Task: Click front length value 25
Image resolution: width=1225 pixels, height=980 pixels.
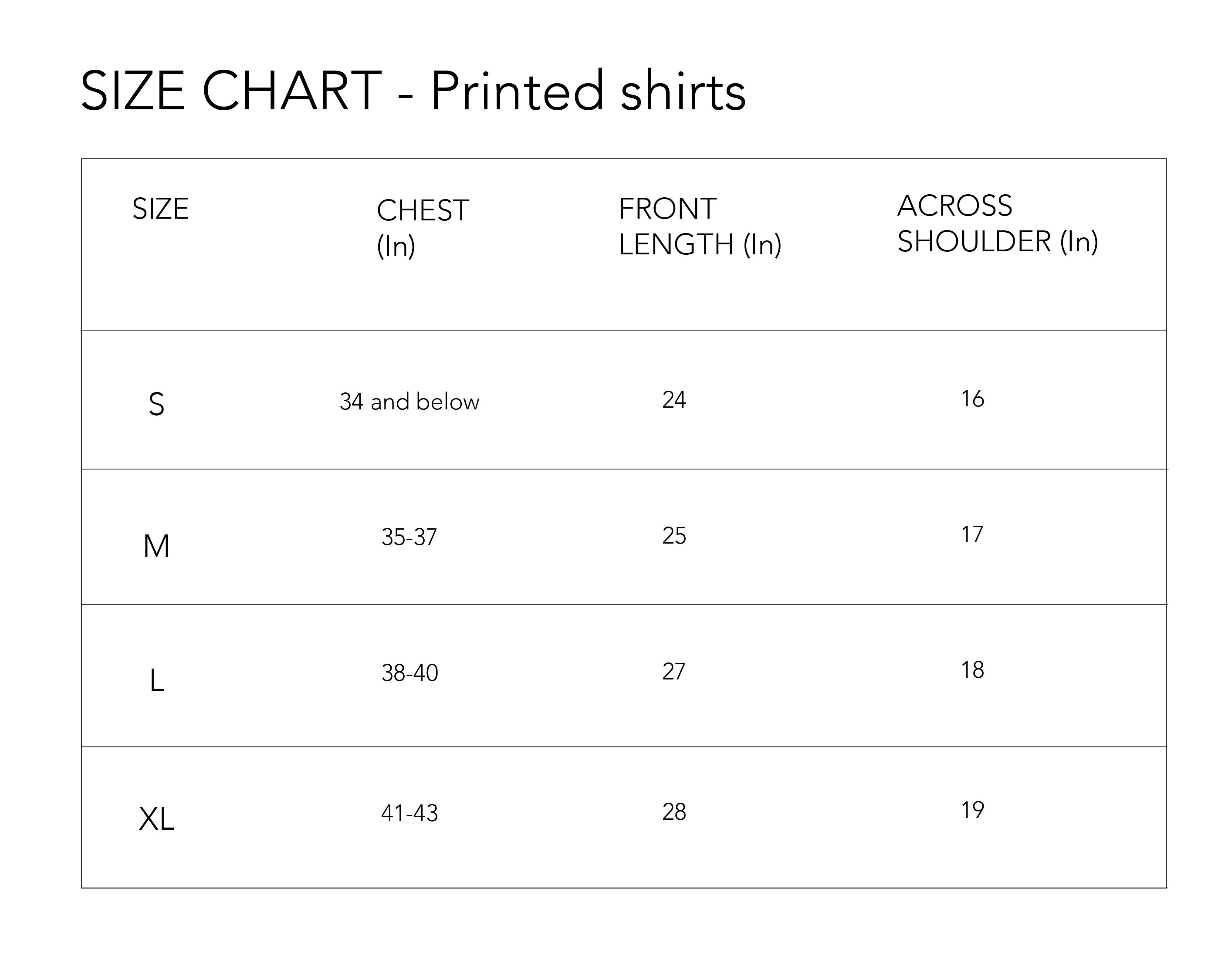Action: 674,536
